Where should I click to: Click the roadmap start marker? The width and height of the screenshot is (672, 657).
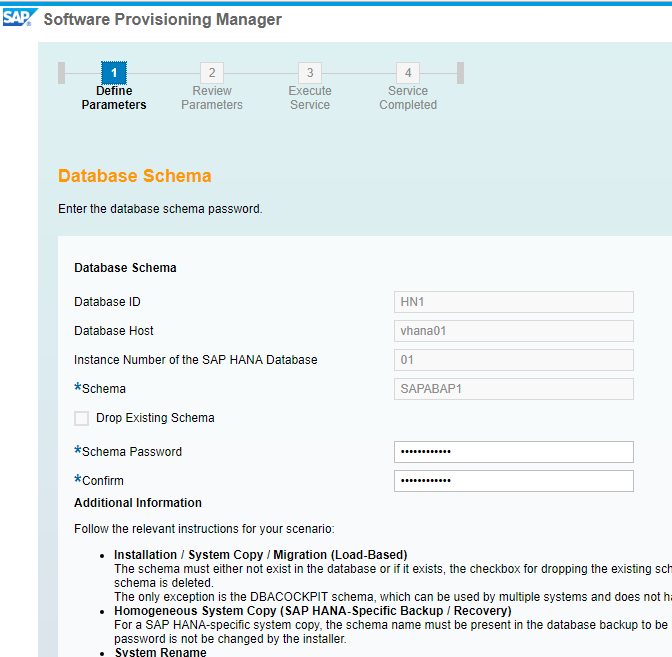[x=61, y=73]
